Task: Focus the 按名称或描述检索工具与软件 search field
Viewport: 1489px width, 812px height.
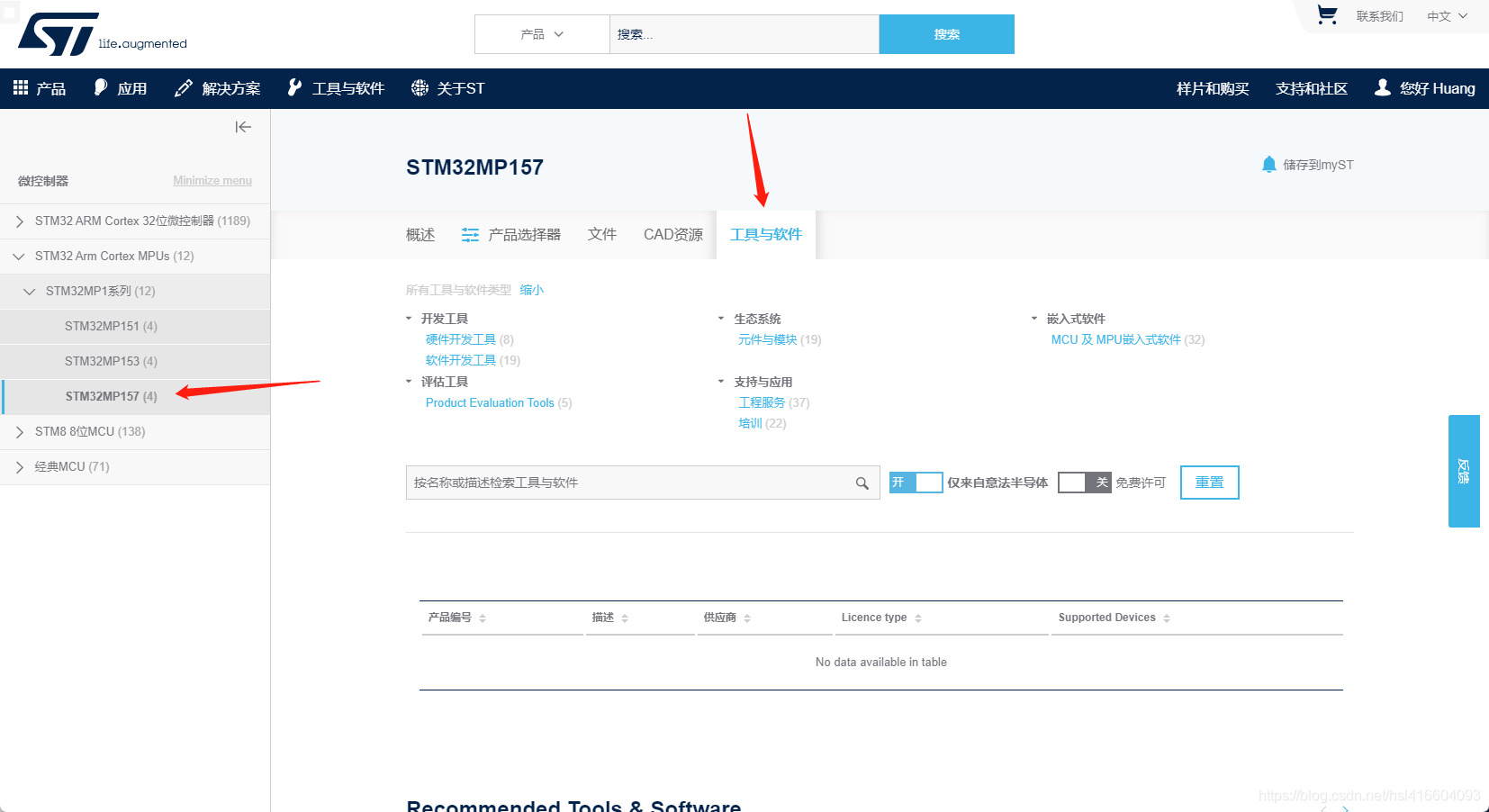Action: tap(643, 483)
